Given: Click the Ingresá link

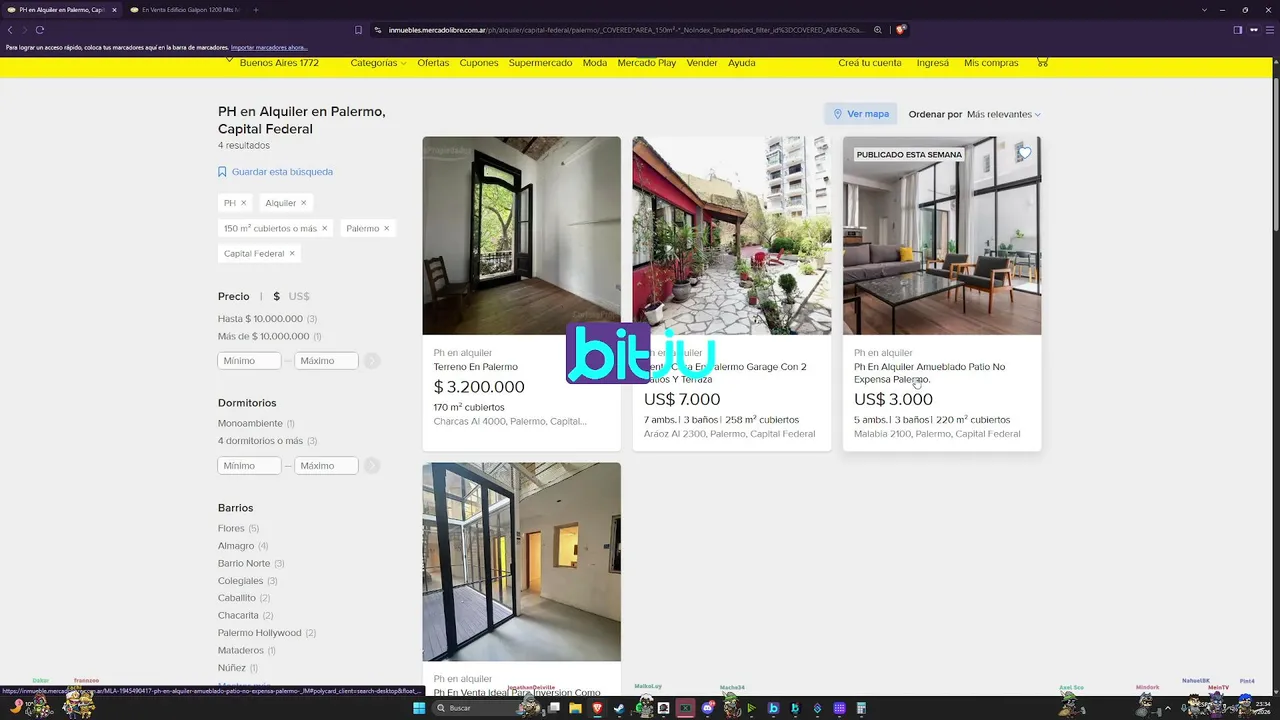Looking at the screenshot, I should [x=932, y=63].
